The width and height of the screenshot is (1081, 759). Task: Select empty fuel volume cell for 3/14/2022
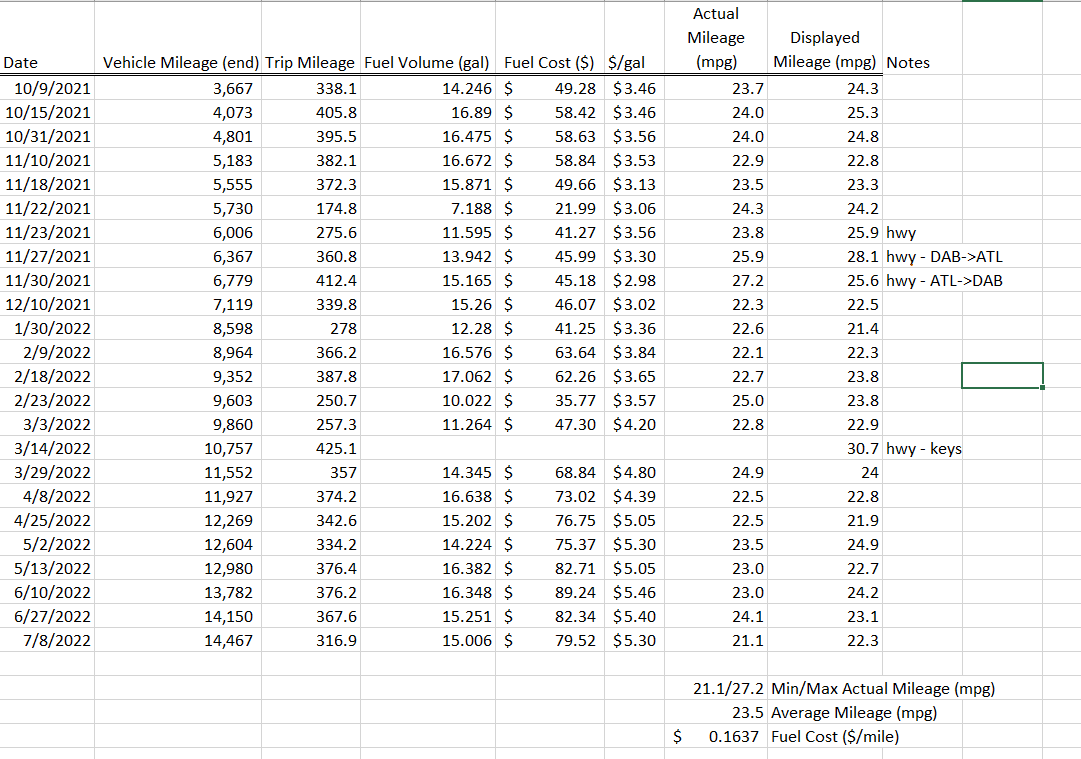coord(427,448)
